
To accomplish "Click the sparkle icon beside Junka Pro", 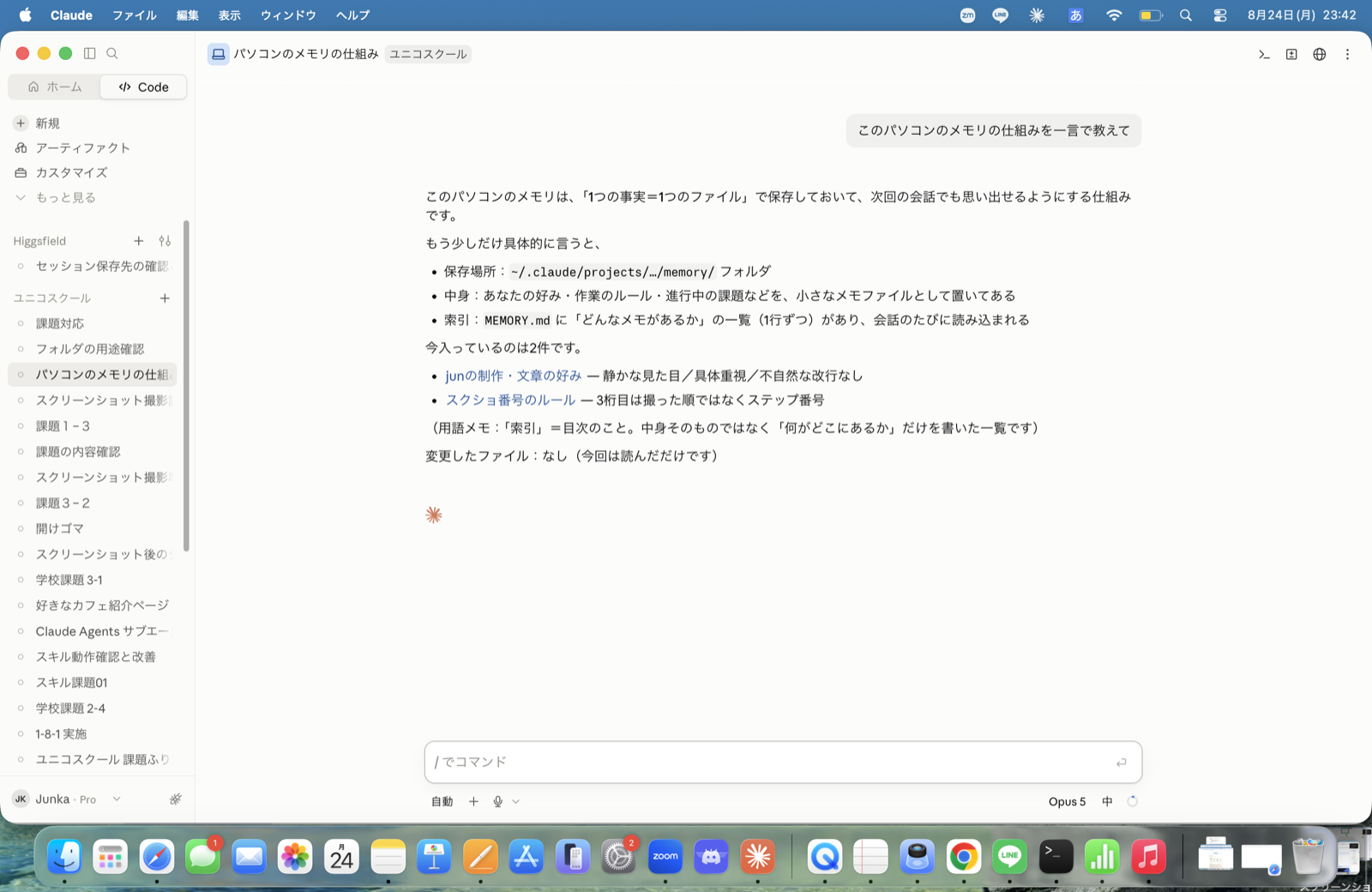I will coord(175,799).
